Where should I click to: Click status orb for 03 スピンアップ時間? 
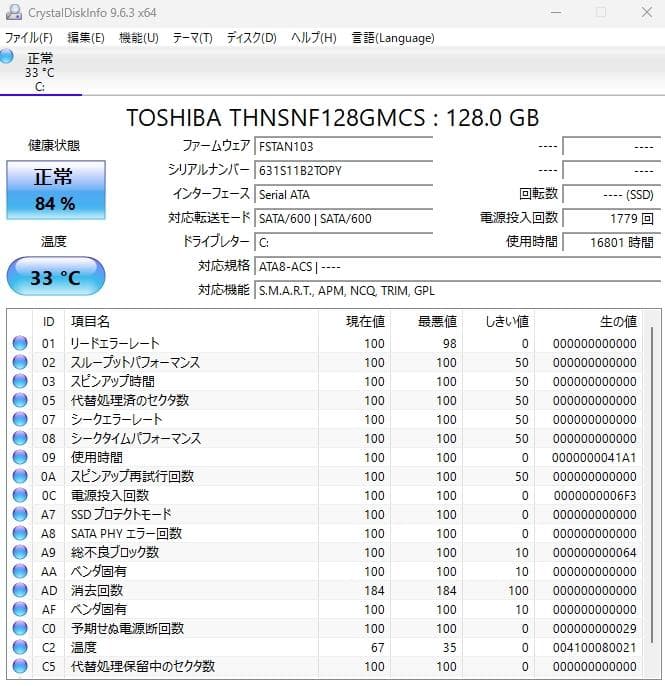(20, 382)
